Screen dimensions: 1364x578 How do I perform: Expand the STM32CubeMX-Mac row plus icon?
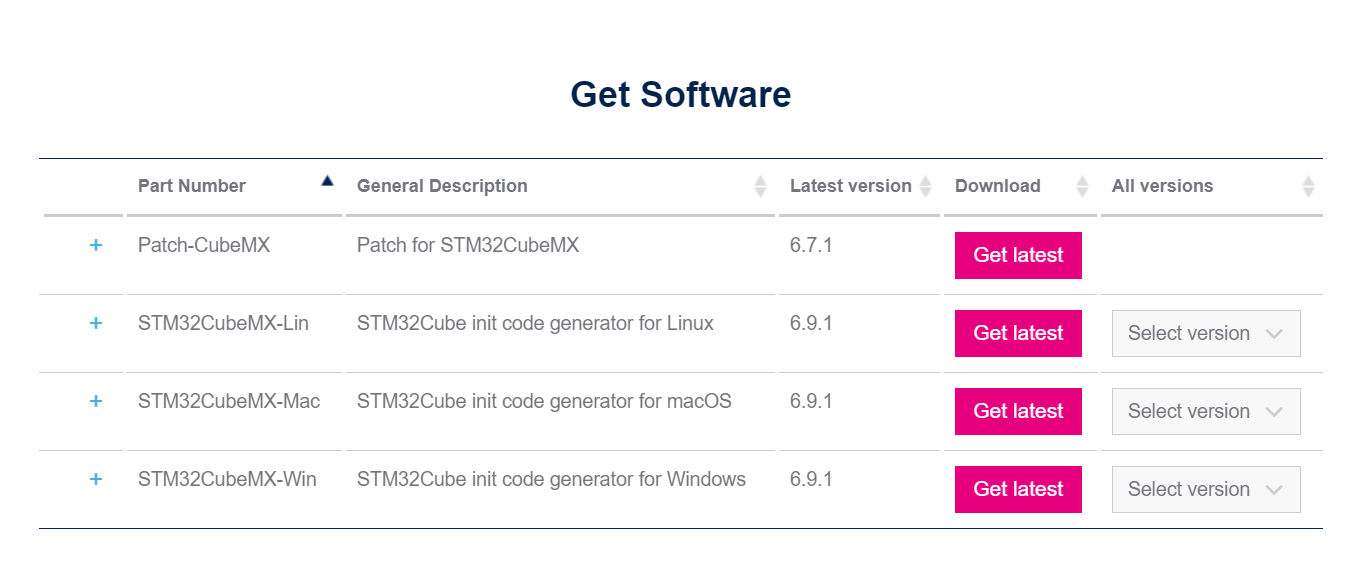[x=96, y=401]
